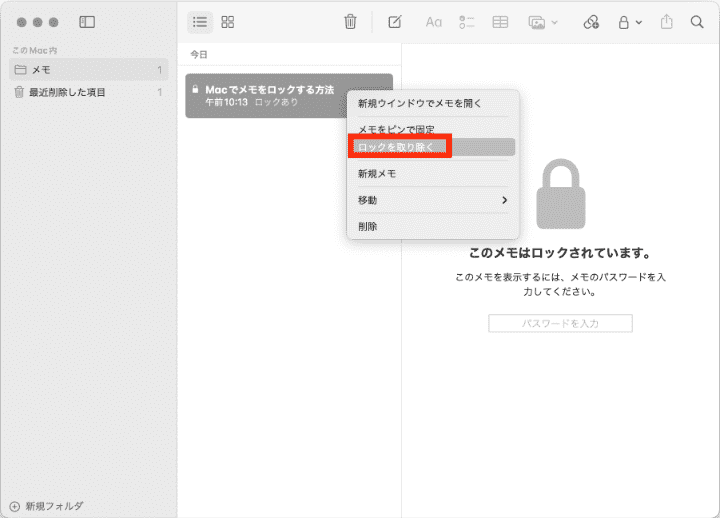Switch to gallery grid view
720x518 pixels.
tap(228, 22)
